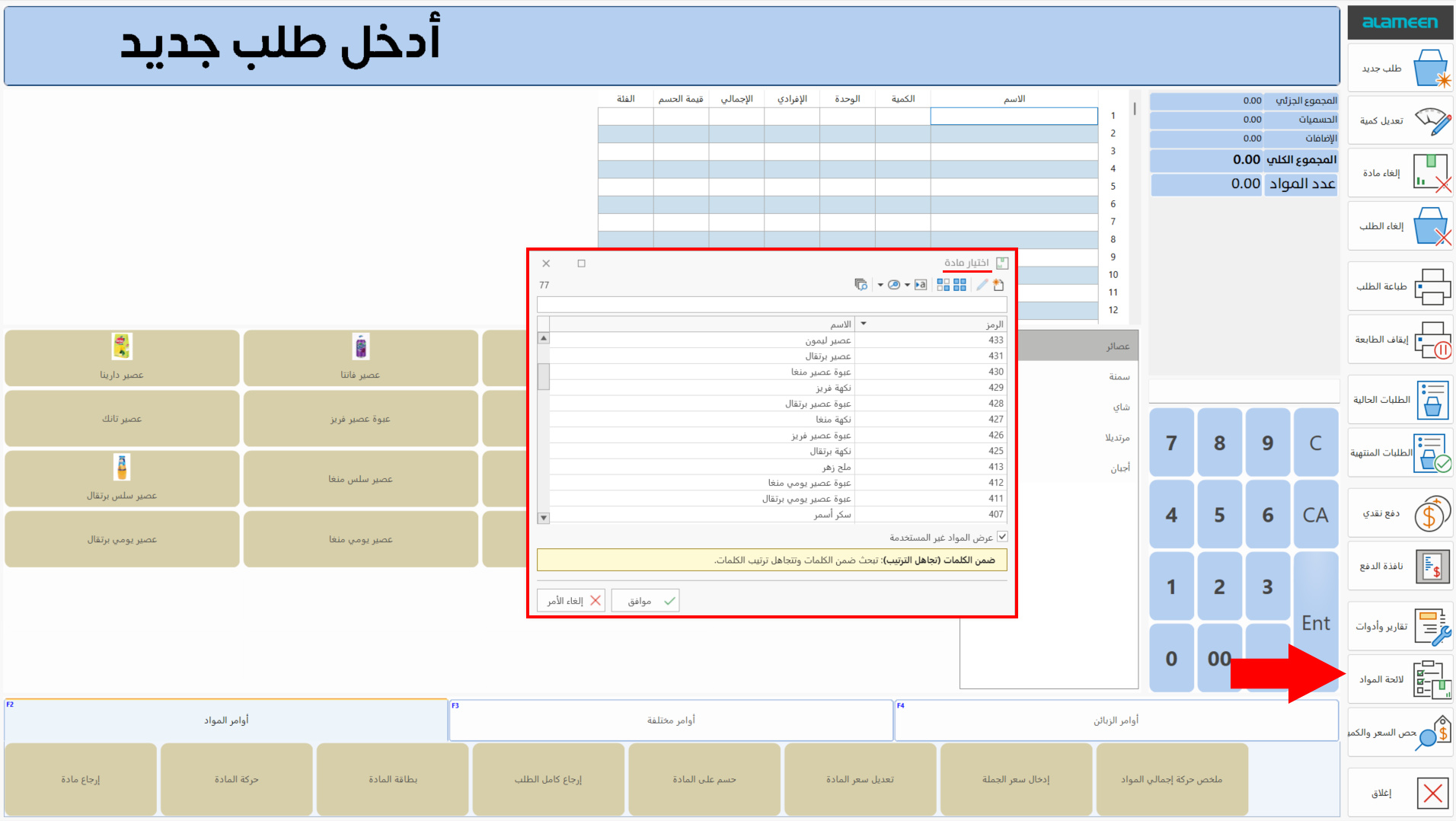The image size is (1456, 821).
Task: Switch to the أوامر مختلفة F3 tab
Action: pos(669,720)
